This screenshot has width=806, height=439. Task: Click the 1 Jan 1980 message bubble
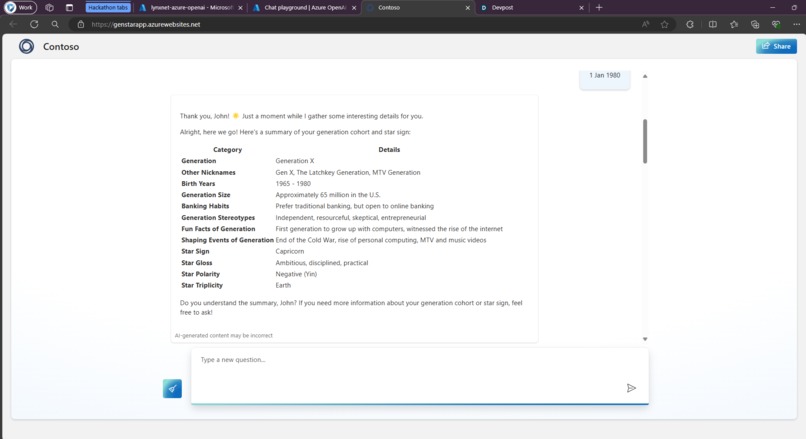coord(604,78)
